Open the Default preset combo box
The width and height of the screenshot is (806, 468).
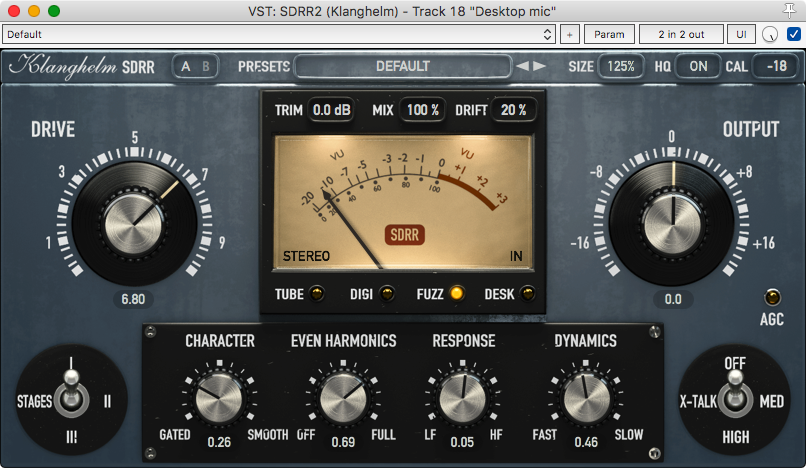tap(279, 34)
